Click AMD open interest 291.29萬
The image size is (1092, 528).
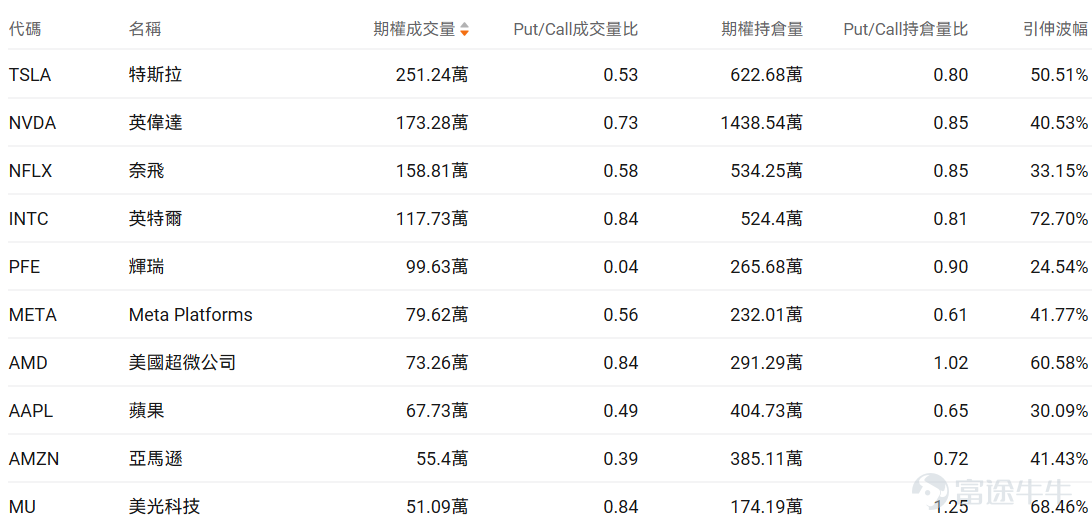tap(767, 363)
